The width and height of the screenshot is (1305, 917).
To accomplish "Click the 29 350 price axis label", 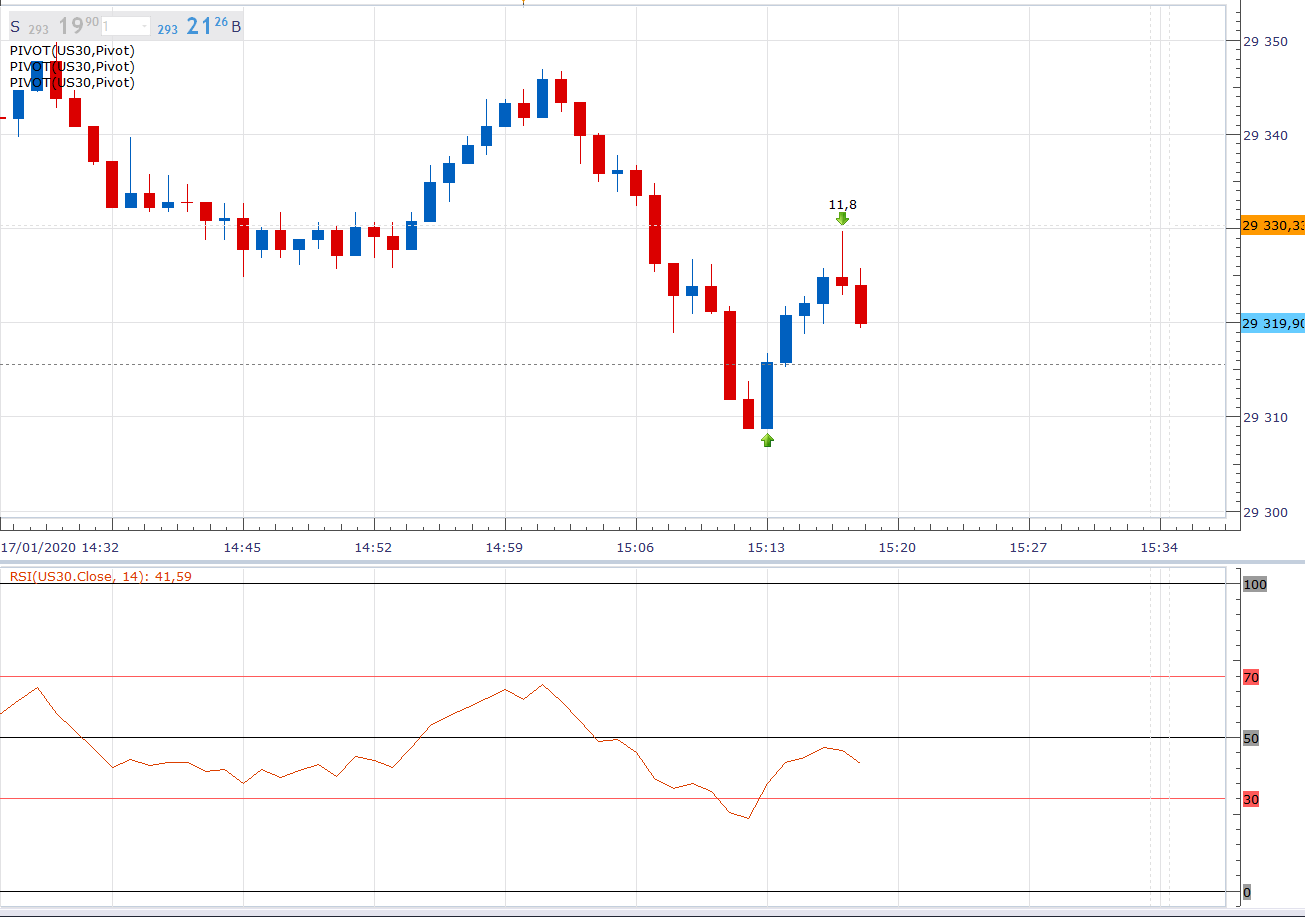I will click(1265, 41).
